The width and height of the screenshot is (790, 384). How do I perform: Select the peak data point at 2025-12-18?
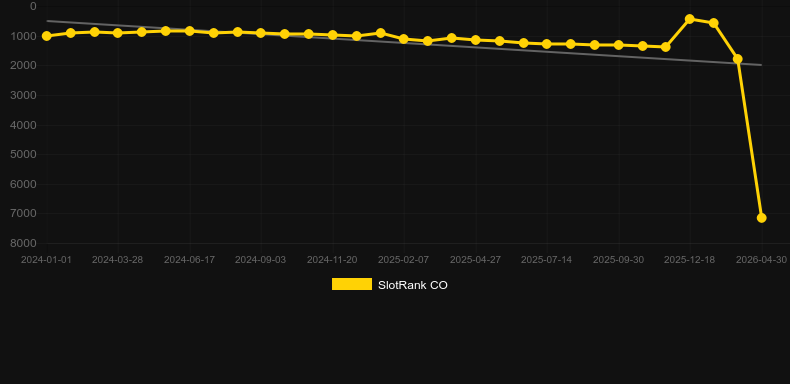[x=690, y=19]
